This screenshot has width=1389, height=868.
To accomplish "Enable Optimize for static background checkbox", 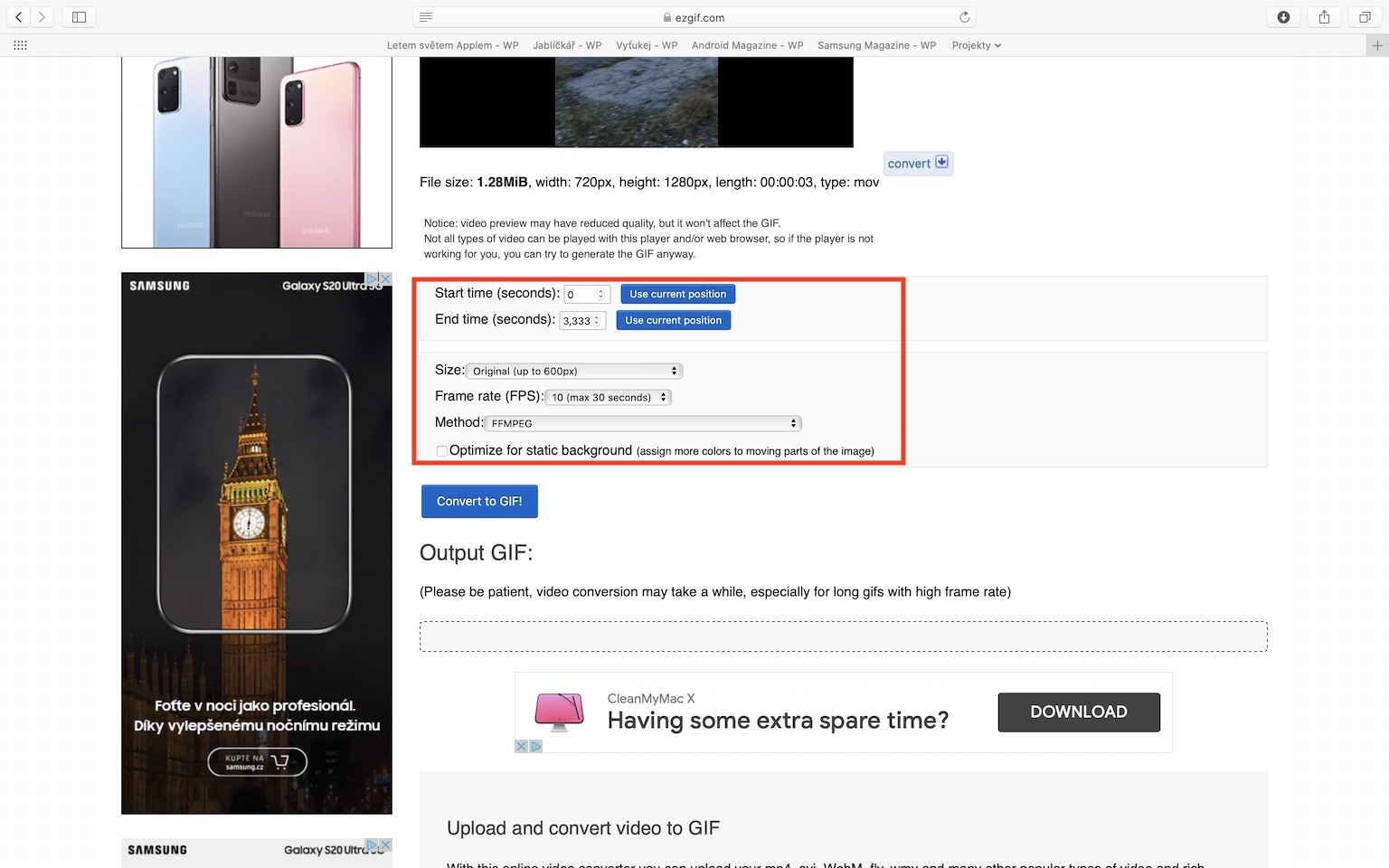I will click(441, 450).
